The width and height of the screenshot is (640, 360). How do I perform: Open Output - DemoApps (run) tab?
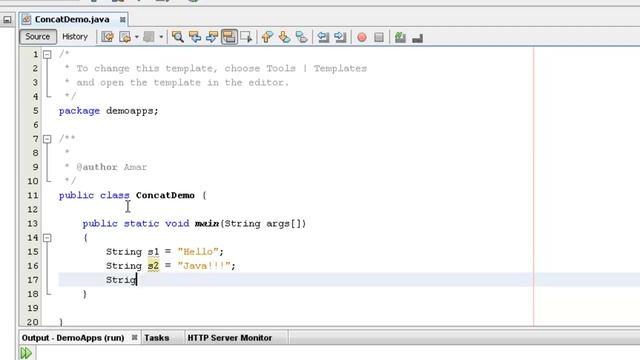73,338
